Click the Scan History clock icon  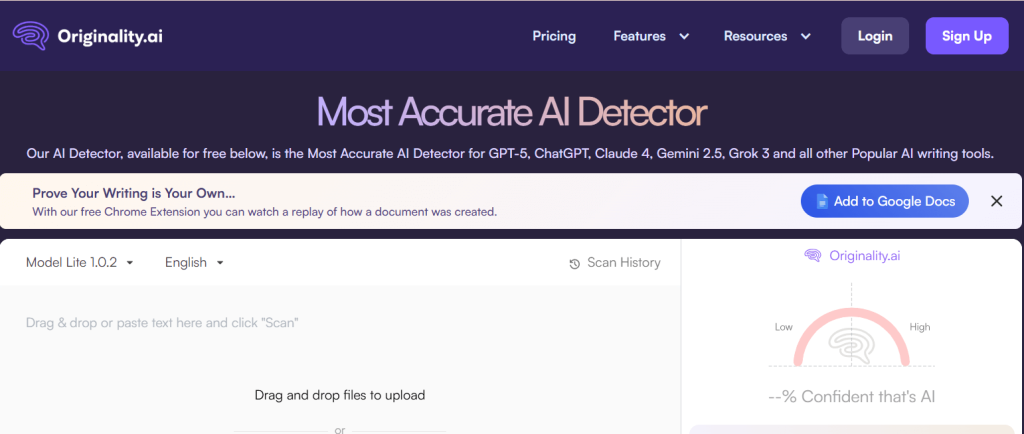coord(575,264)
